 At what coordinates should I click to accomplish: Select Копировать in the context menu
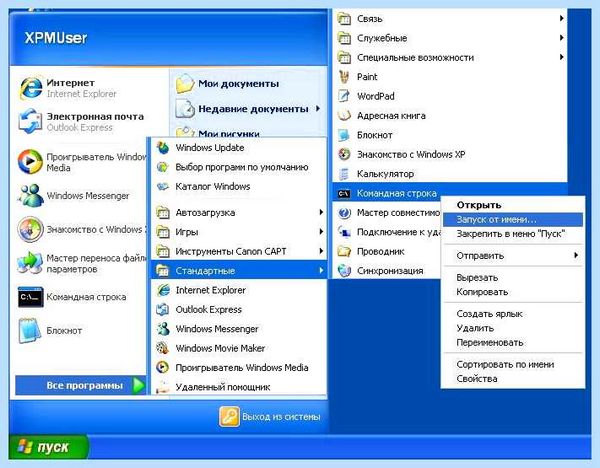pyautogui.click(x=513, y=292)
